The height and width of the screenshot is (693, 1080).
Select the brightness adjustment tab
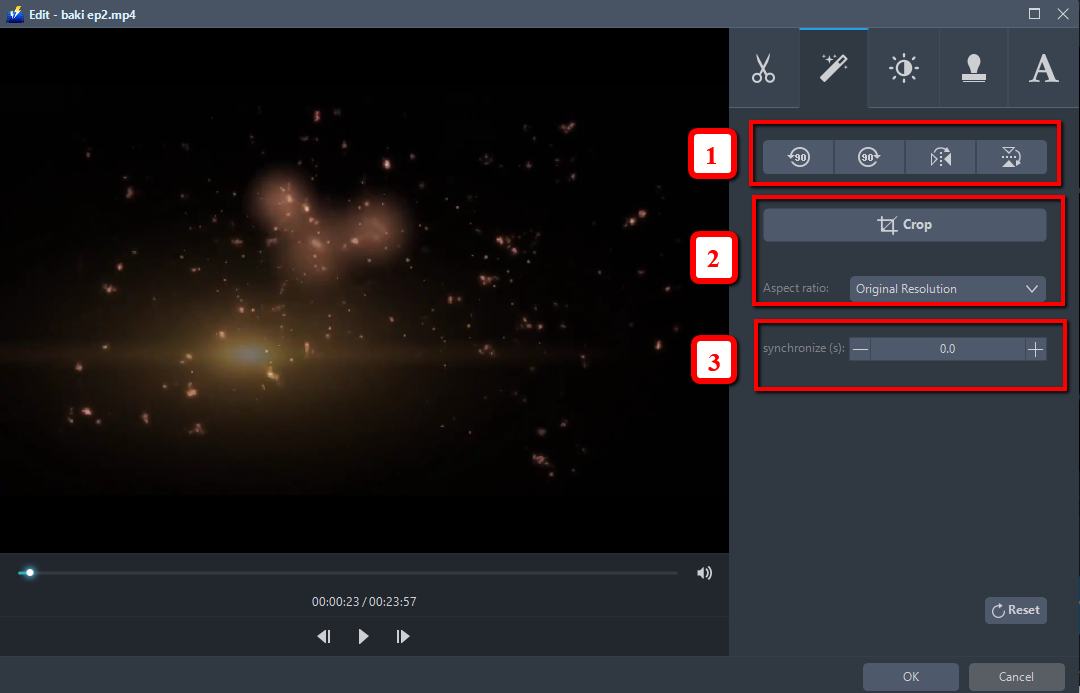pos(903,68)
